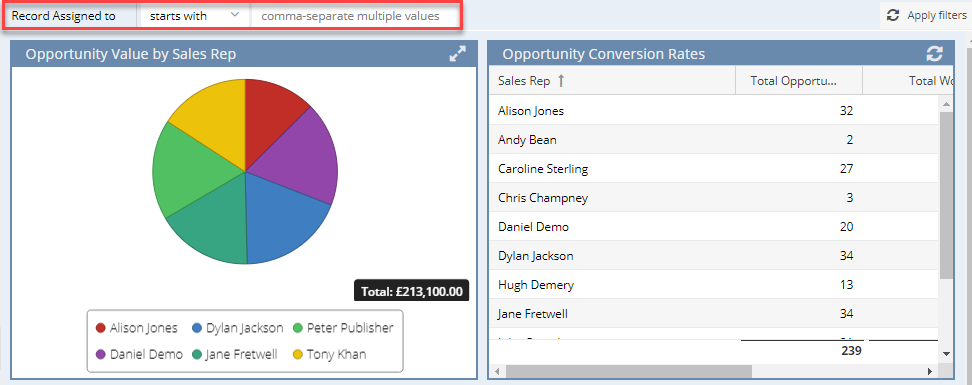Click the Record Assigned to filter label
This screenshot has height=385, width=972.
tap(64, 16)
